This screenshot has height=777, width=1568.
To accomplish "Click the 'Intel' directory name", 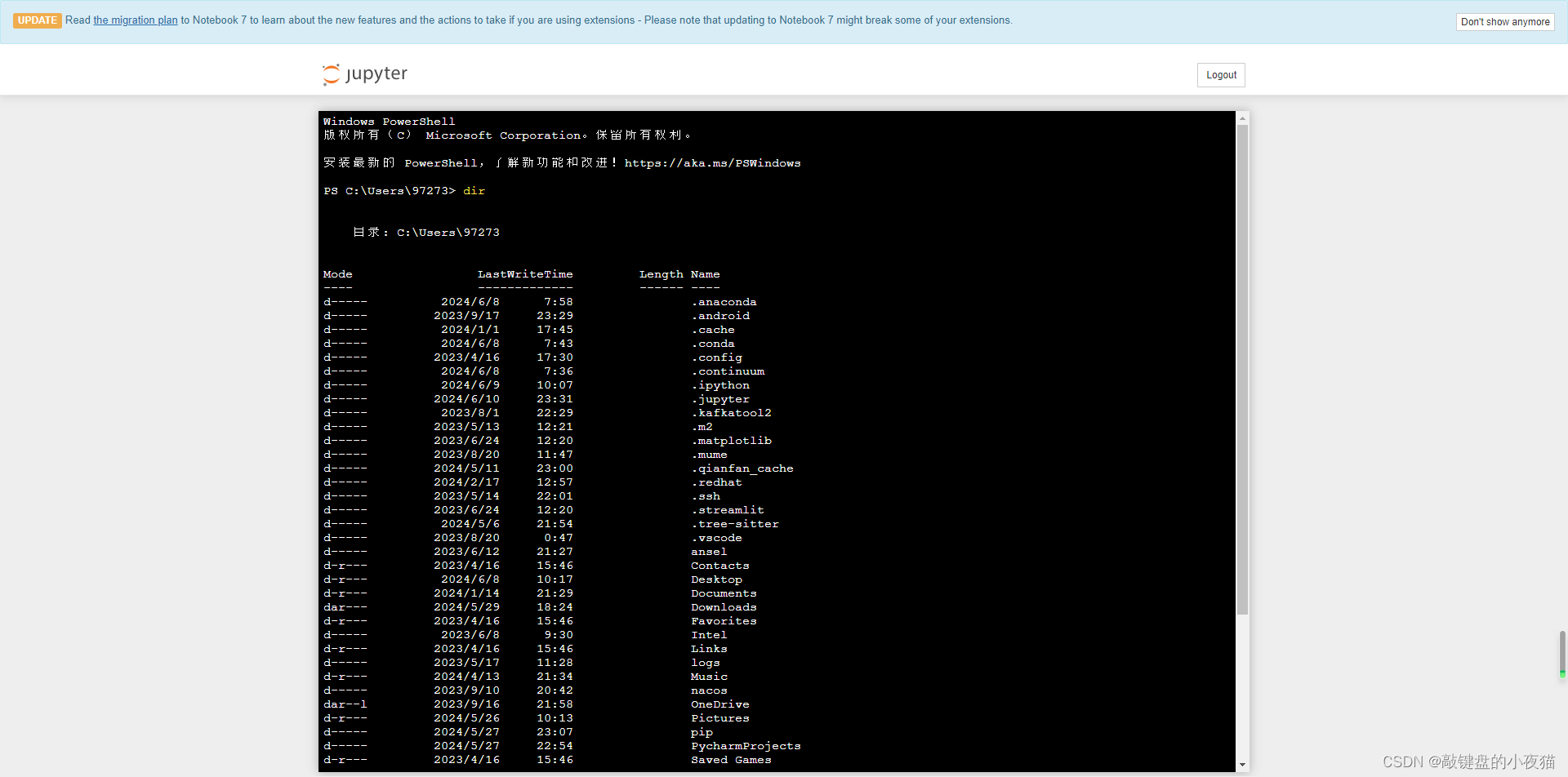I will pyautogui.click(x=709, y=635).
